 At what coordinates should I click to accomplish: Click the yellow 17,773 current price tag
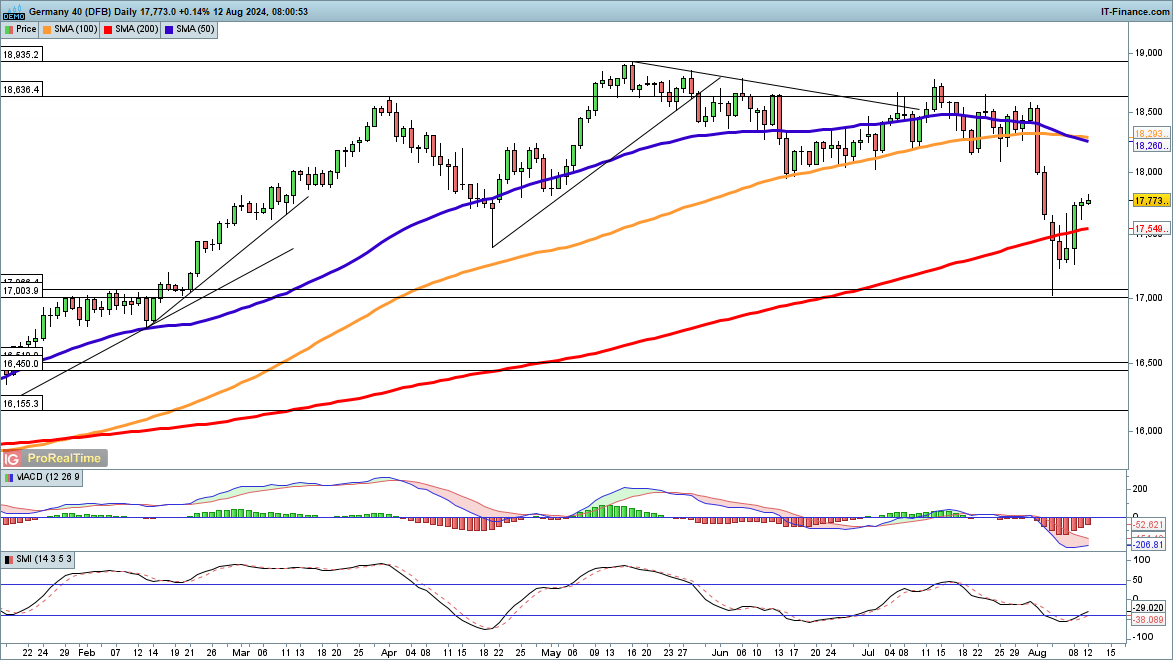1148,201
